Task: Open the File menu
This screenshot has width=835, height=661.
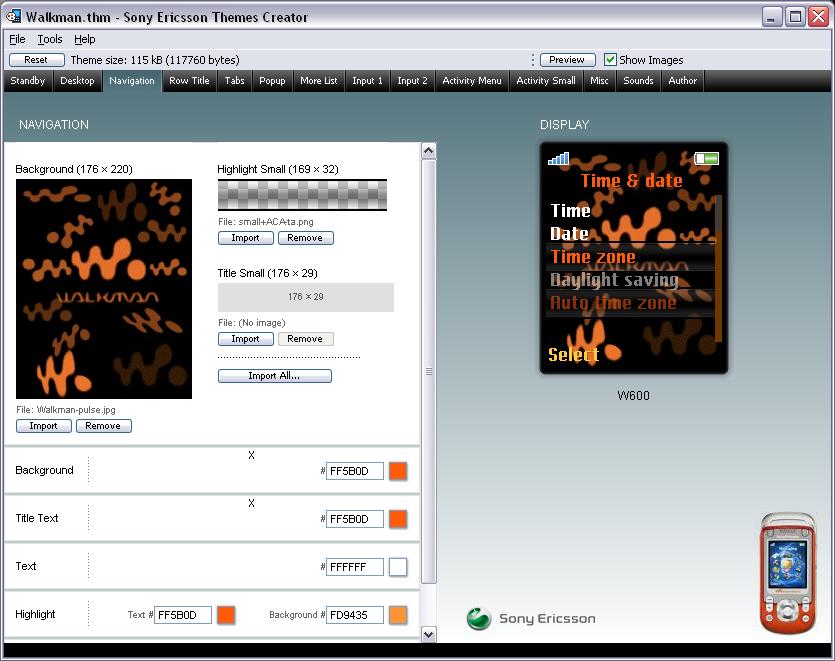Action: pos(17,39)
